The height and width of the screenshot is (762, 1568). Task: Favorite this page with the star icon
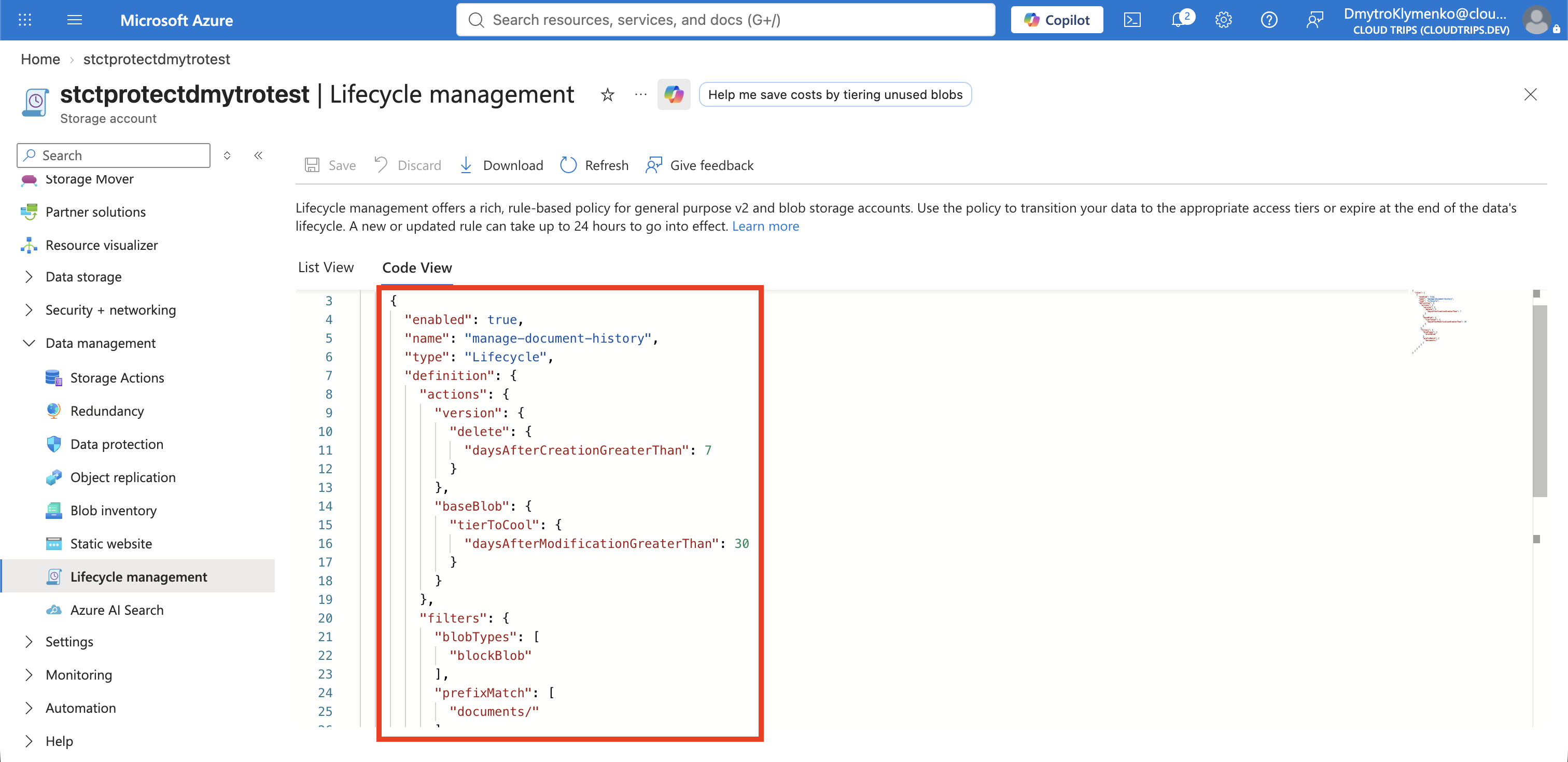point(608,95)
